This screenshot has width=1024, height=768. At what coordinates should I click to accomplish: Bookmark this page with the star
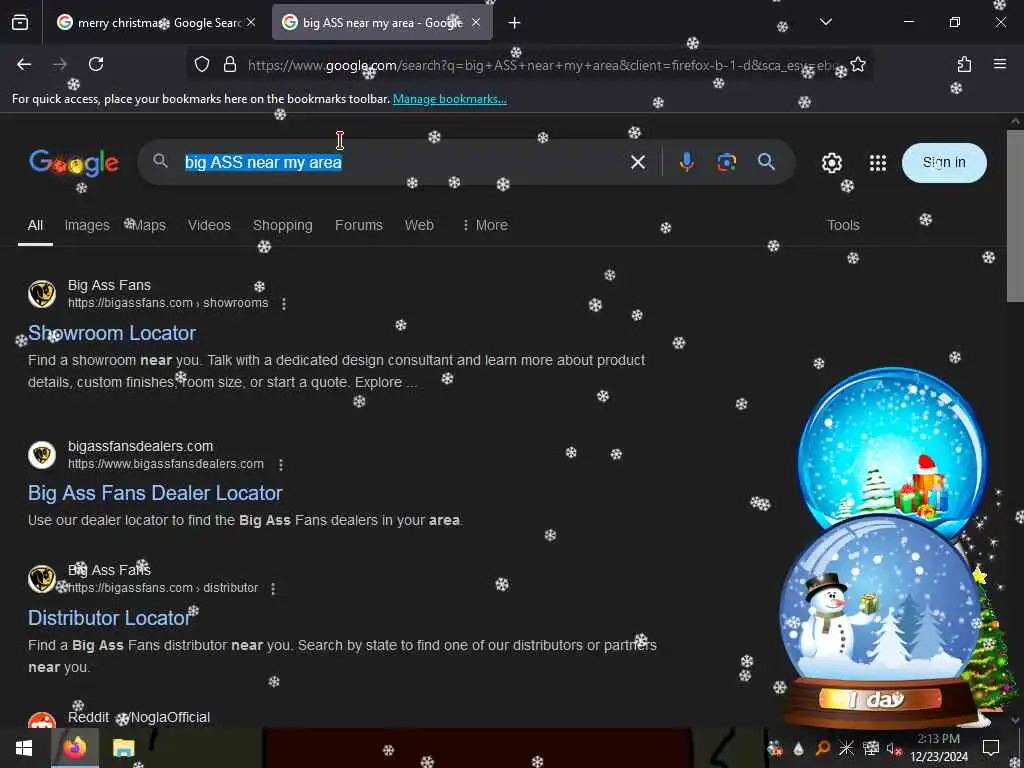click(858, 64)
